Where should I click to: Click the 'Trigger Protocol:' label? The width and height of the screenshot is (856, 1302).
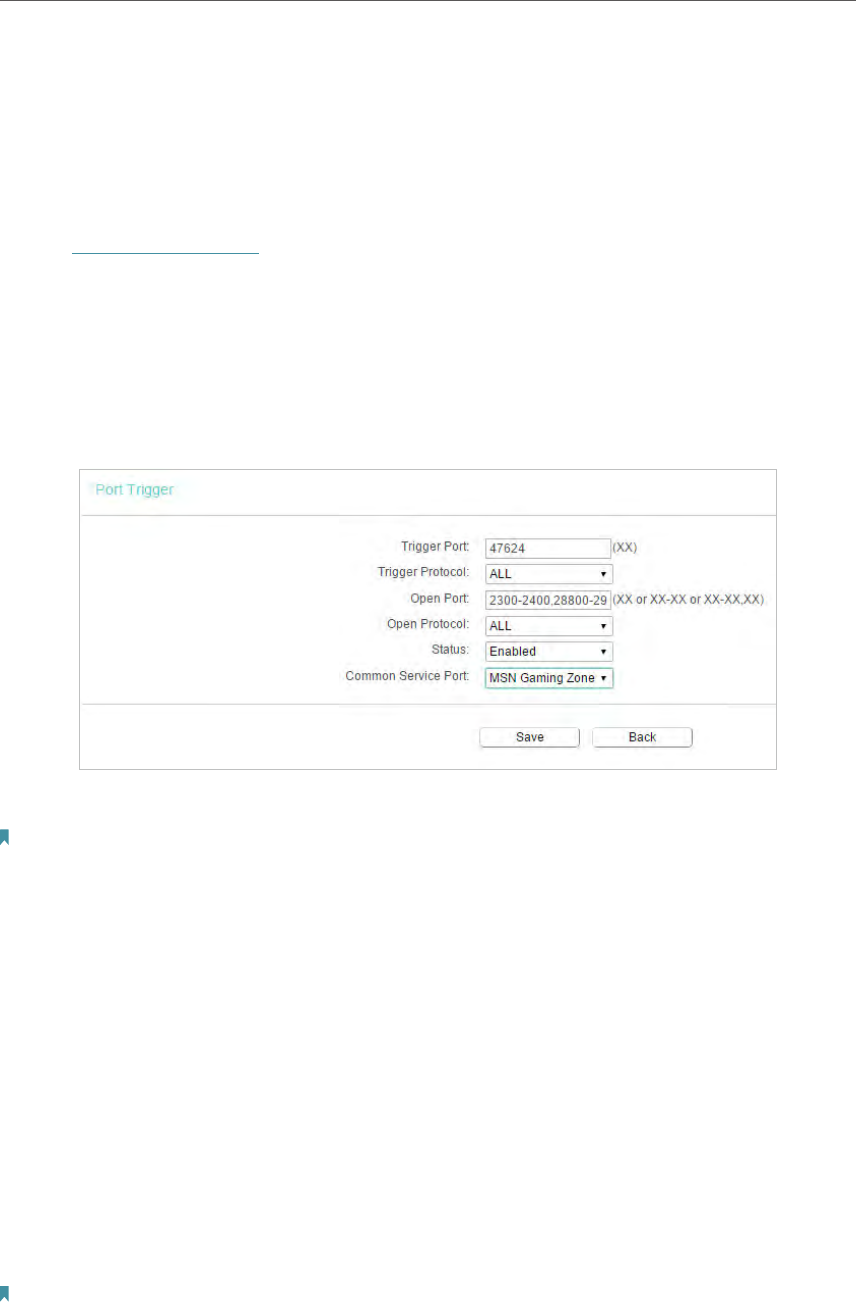pyautogui.click(x=421, y=573)
